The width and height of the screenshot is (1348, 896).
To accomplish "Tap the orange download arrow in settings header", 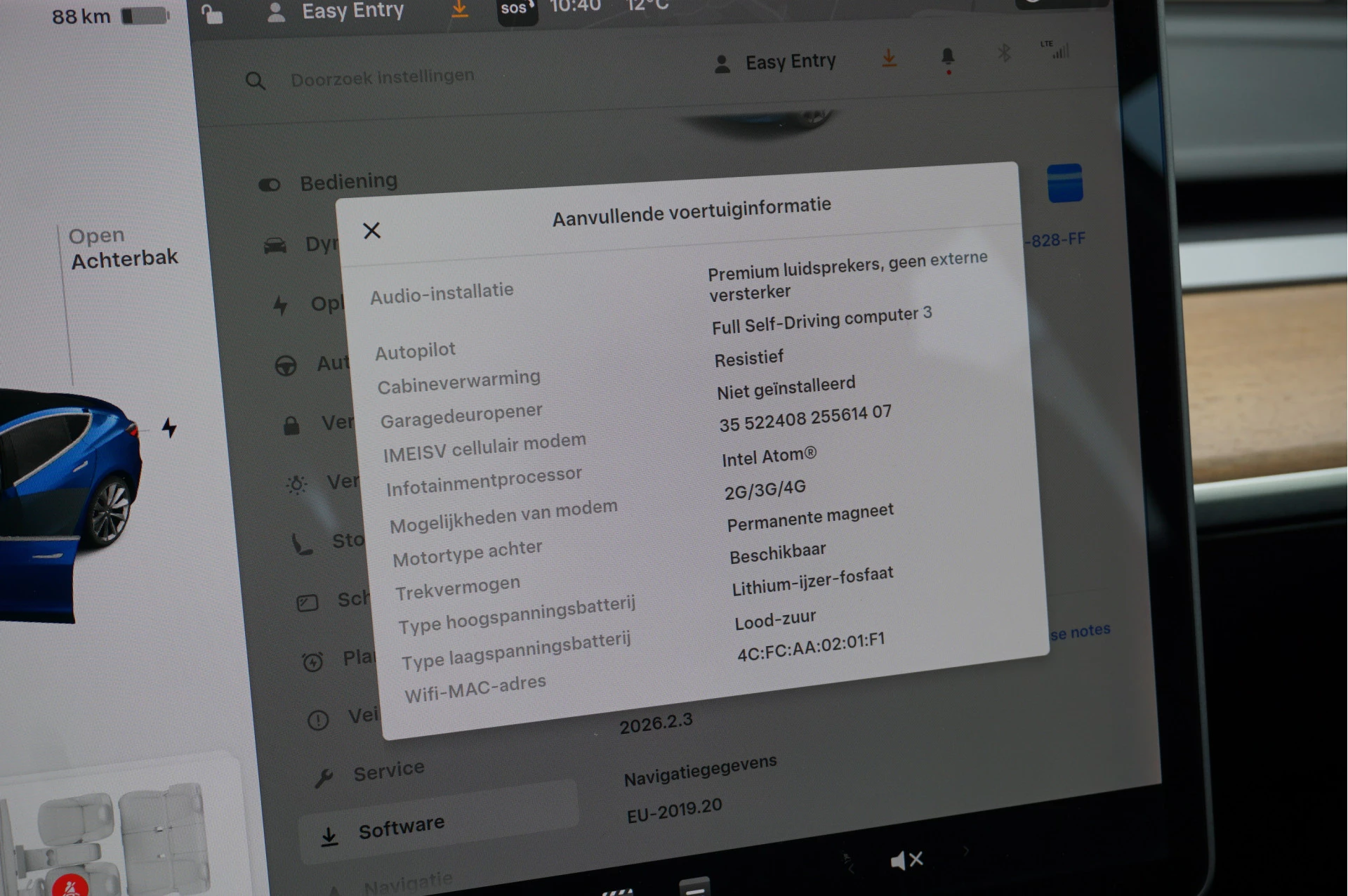I will click(889, 58).
